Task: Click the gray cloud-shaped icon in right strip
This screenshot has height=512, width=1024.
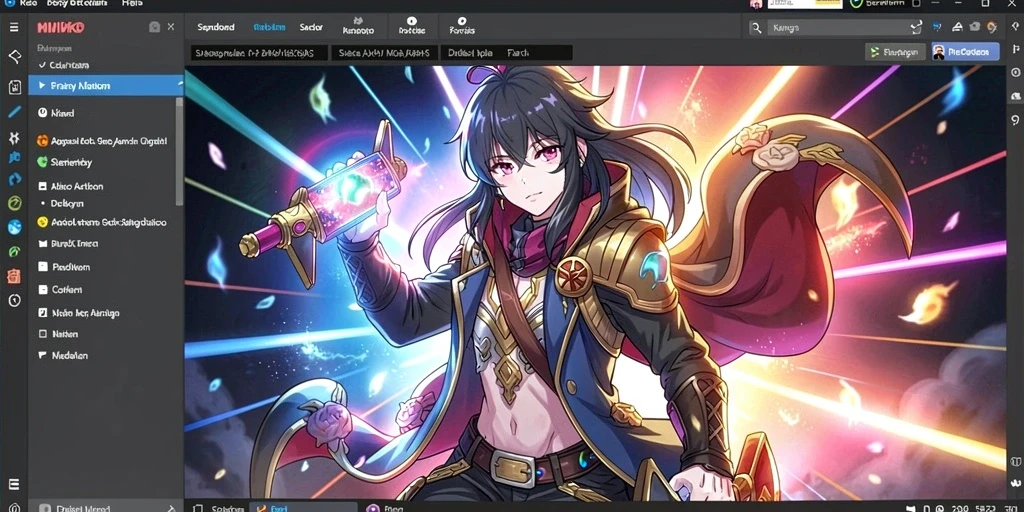Action: (1016, 96)
